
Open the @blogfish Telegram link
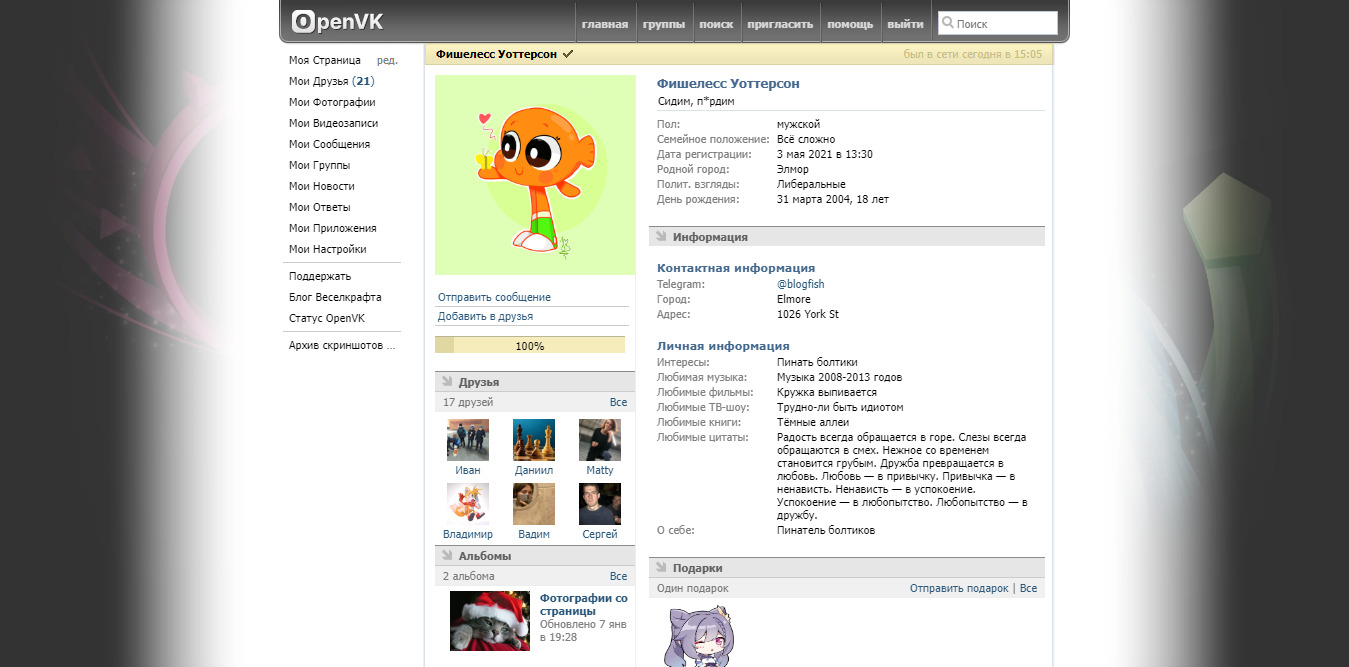tap(801, 284)
